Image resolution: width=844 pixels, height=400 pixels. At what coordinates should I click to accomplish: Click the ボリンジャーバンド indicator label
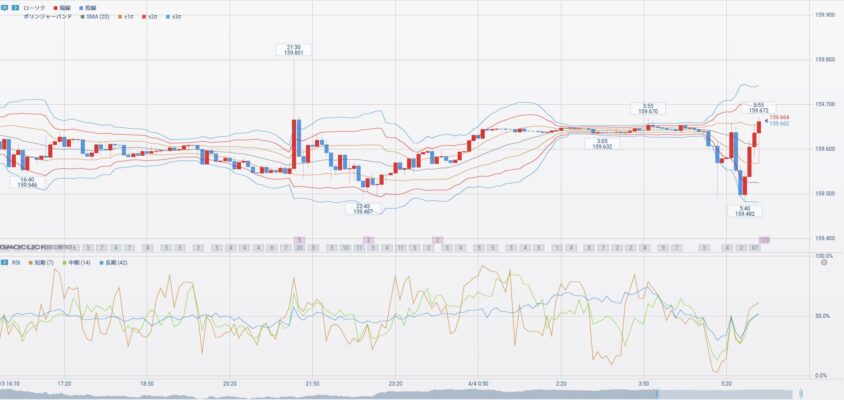coord(46,17)
